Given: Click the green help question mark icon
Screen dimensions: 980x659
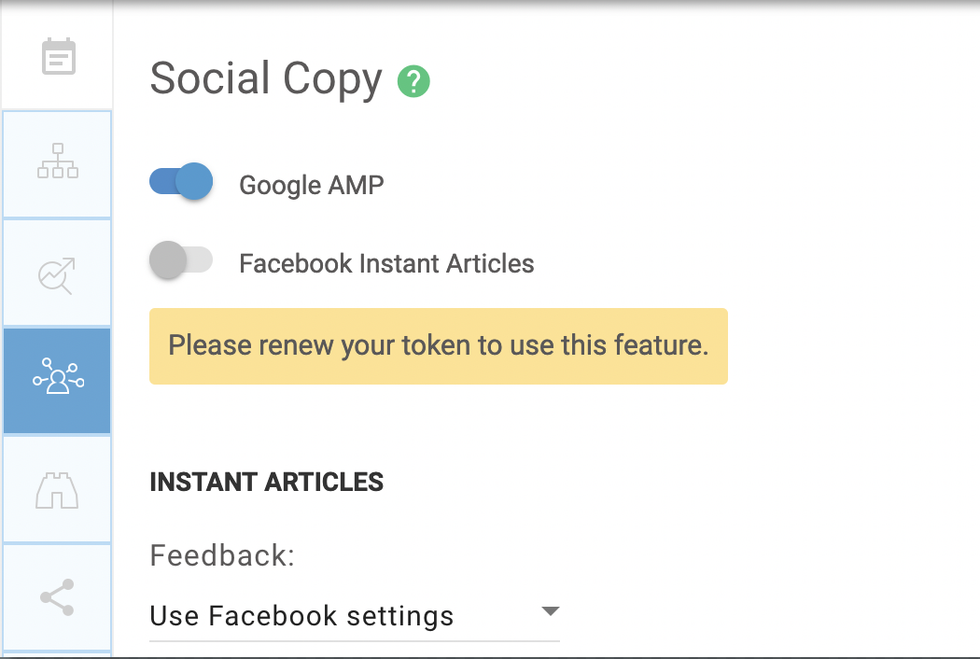Looking at the screenshot, I should pos(413,81).
